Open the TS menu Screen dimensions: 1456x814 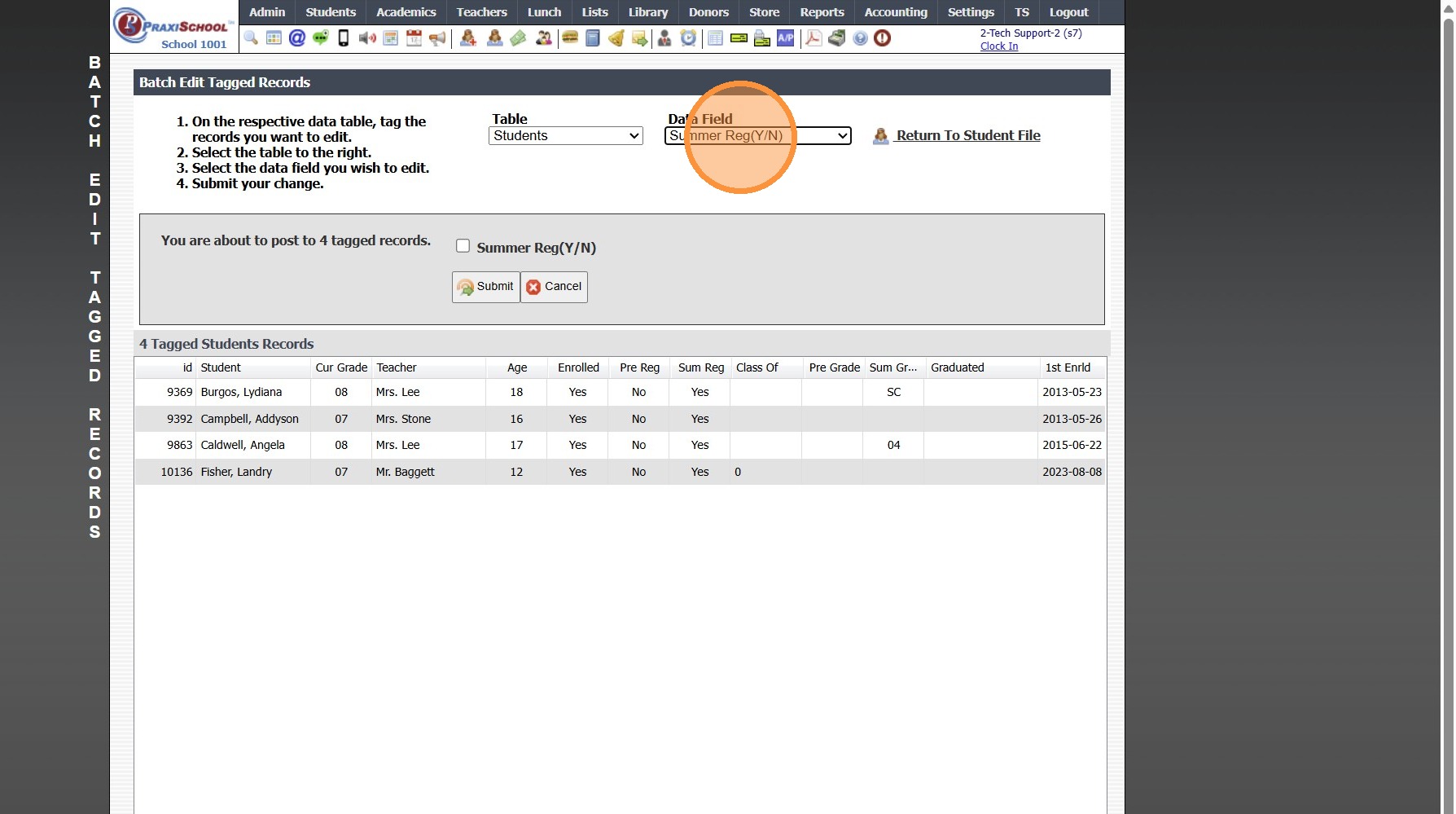pos(1022,12)
